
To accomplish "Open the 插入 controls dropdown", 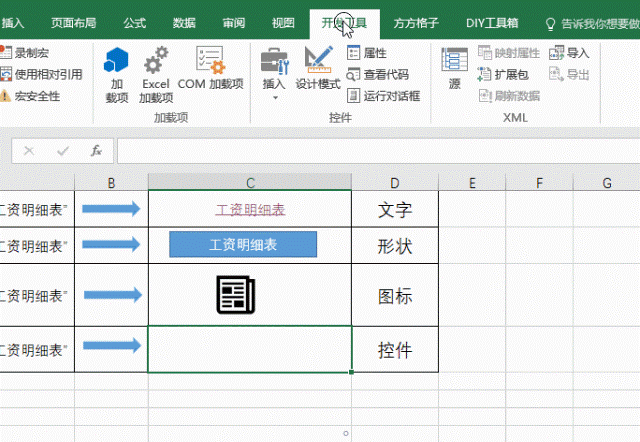I will click(274, 72).
